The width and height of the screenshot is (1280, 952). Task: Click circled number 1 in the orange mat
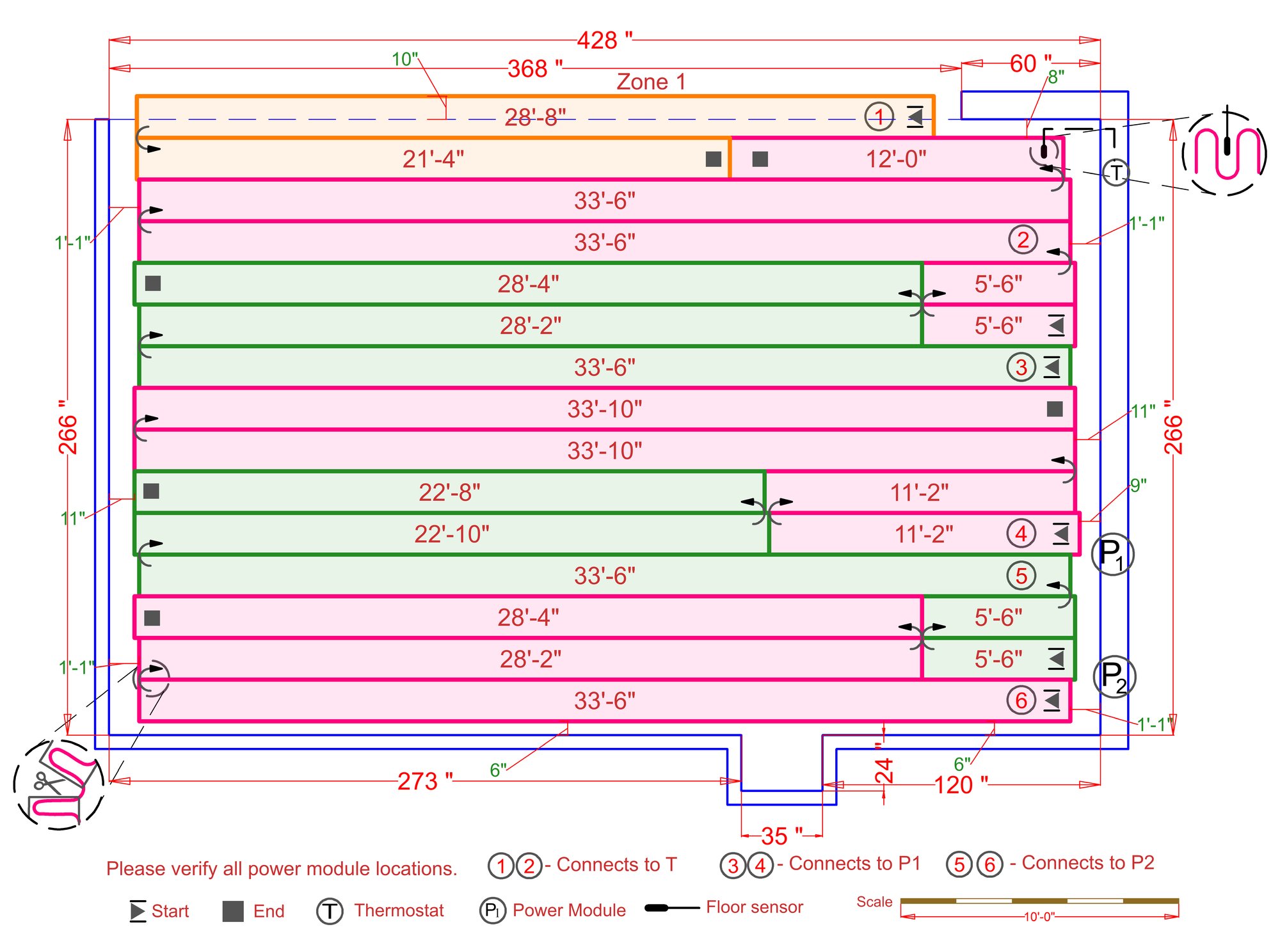pyautogui.click(x=879, y=116)
